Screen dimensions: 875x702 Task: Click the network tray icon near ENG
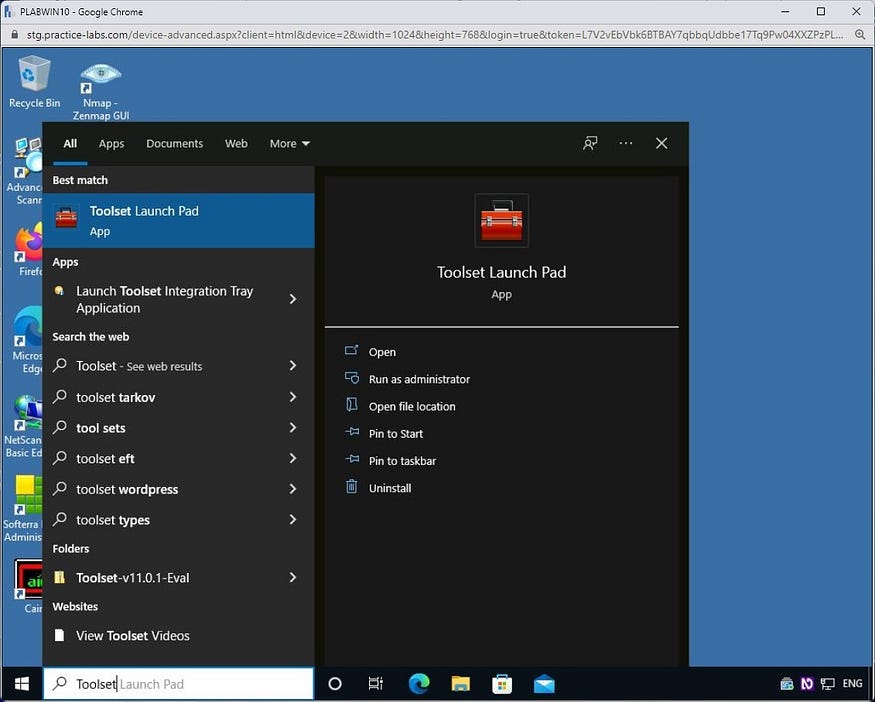(828, 684)
